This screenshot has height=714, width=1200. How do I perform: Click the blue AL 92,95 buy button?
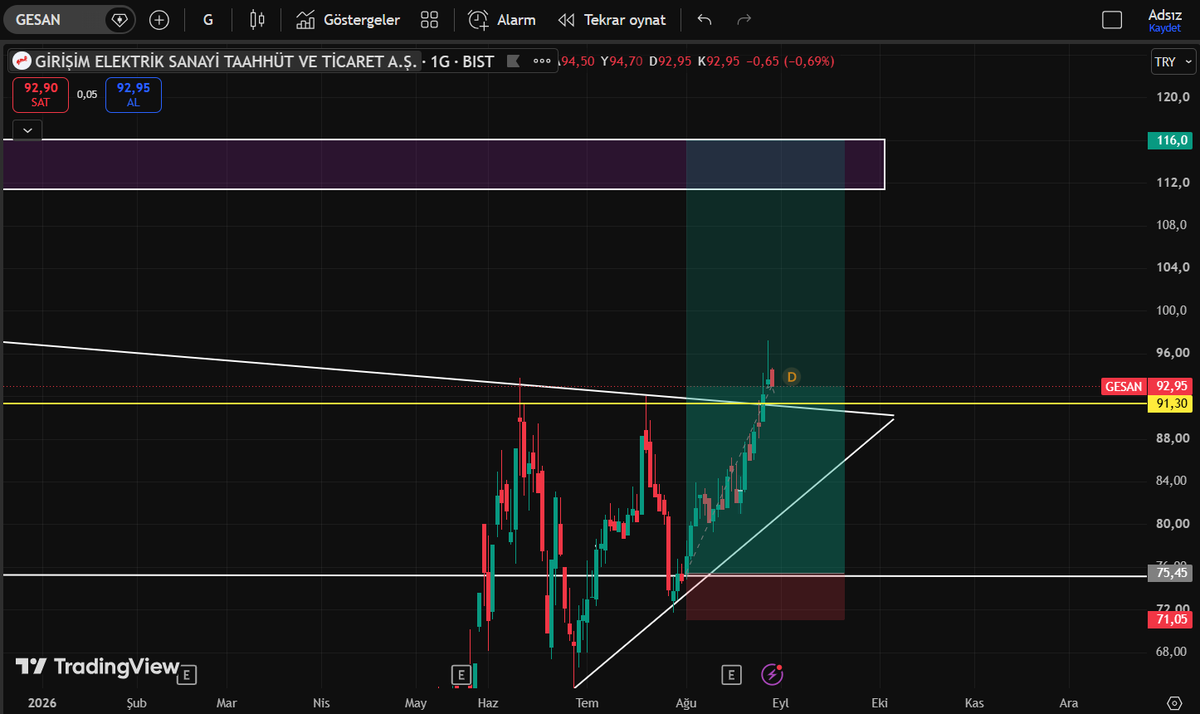(x=133, y=94)
